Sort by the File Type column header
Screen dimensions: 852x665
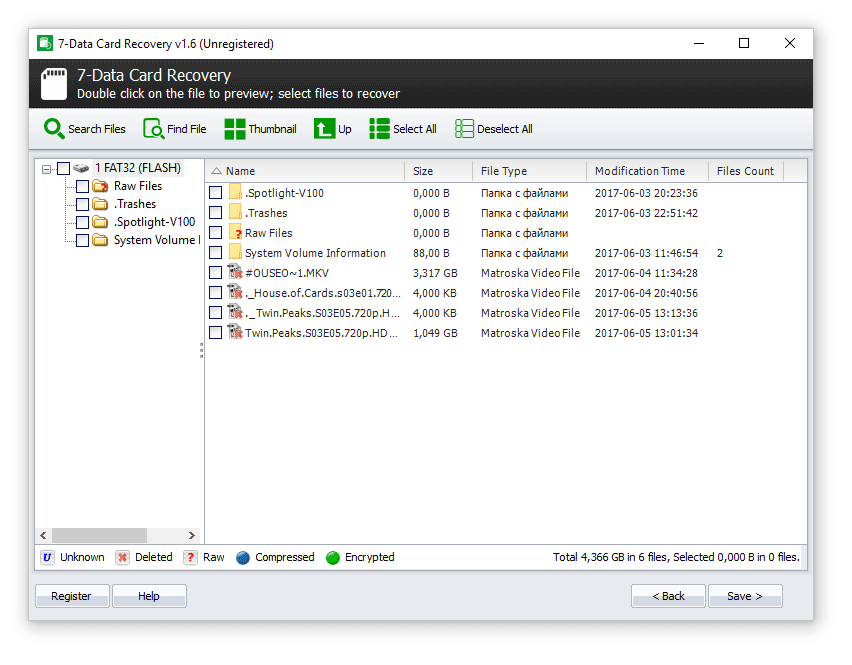tap(530, 171)
